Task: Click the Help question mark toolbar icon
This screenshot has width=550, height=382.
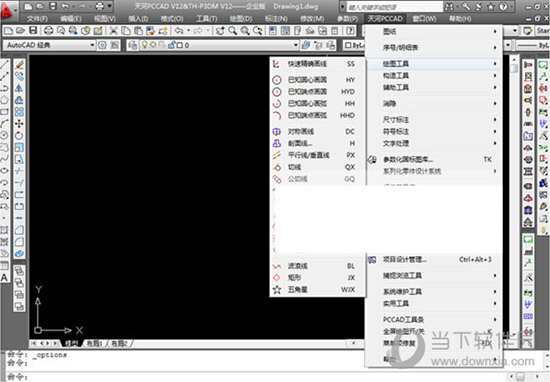Action: (x=350, y=31)
